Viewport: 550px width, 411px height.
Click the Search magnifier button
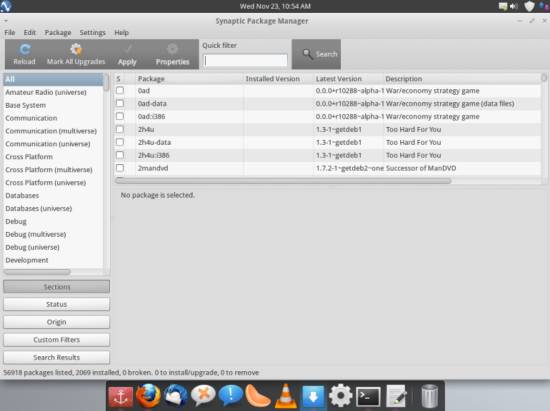tap(316, 54)
